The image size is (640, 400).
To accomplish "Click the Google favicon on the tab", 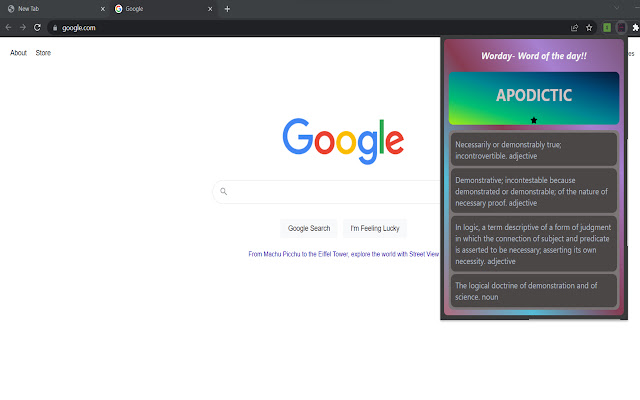I will [x=118, y=9].
